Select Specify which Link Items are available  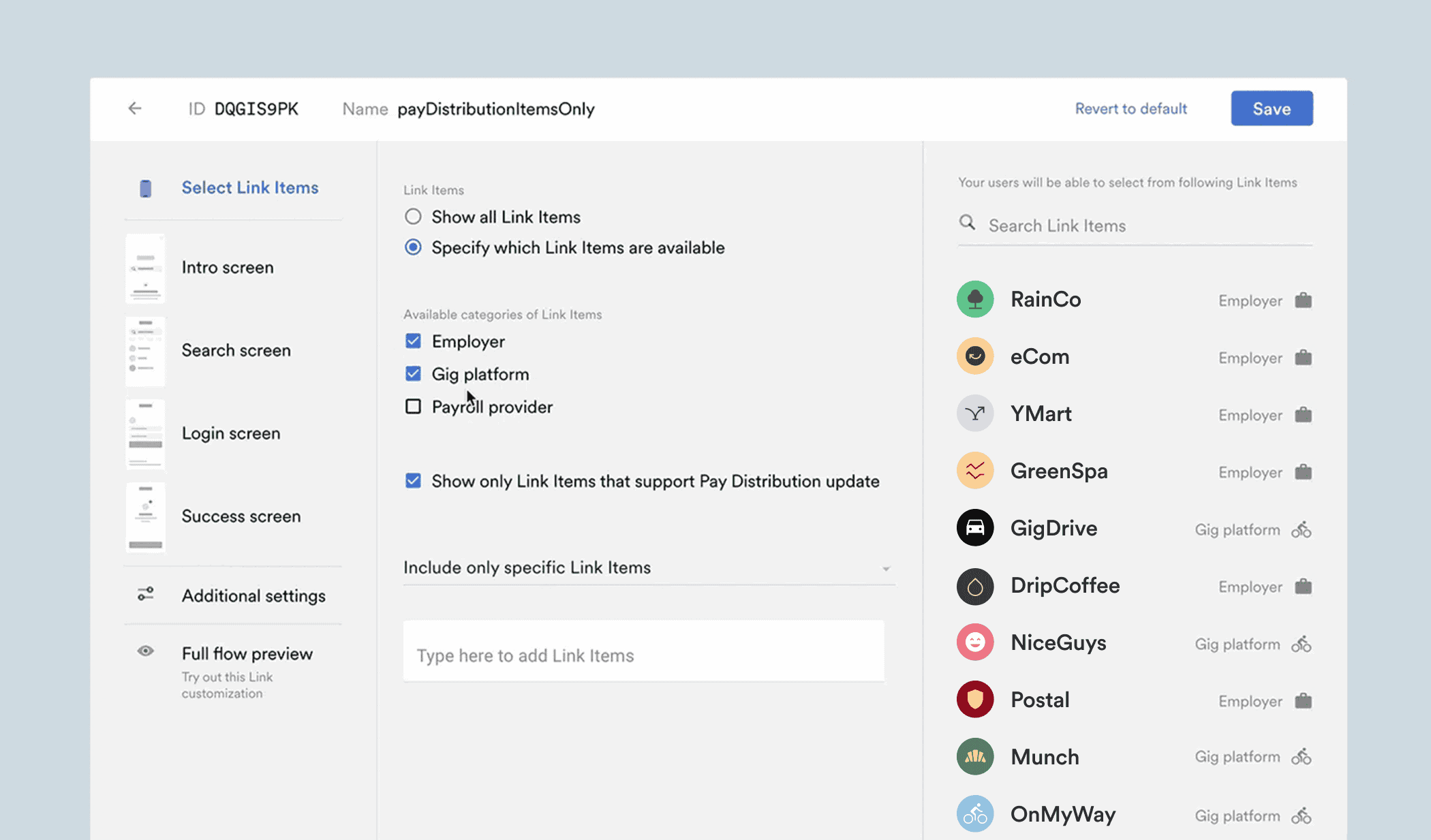tap(413, 247)
